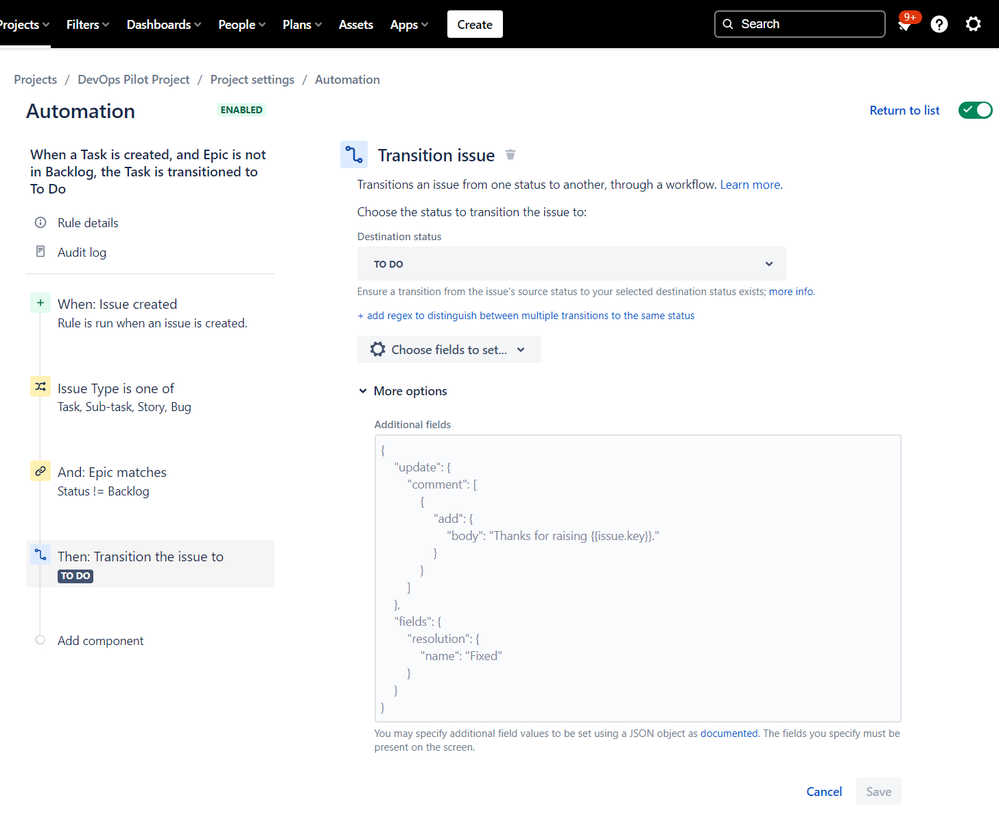Image resolution: width=999 pixels, height=818 pixels.
Task: Collapse the More options section
Action: point(403,391)
